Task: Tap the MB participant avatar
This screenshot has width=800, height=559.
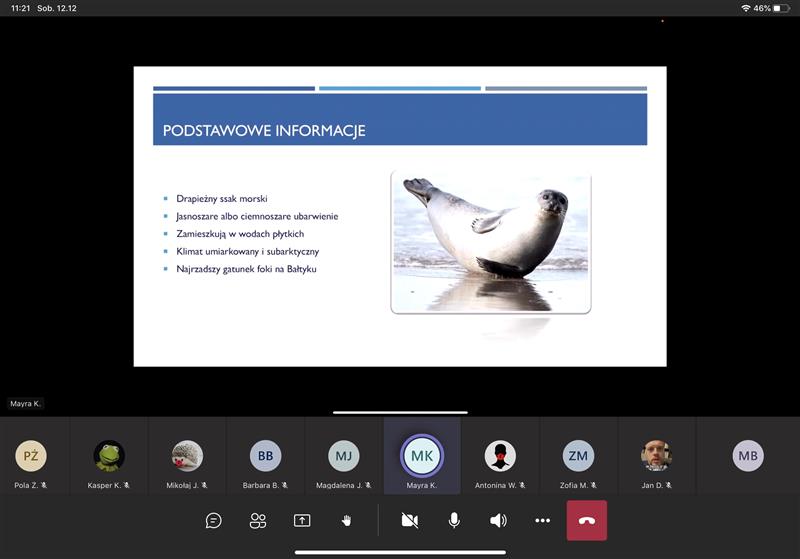Action: 748,456
